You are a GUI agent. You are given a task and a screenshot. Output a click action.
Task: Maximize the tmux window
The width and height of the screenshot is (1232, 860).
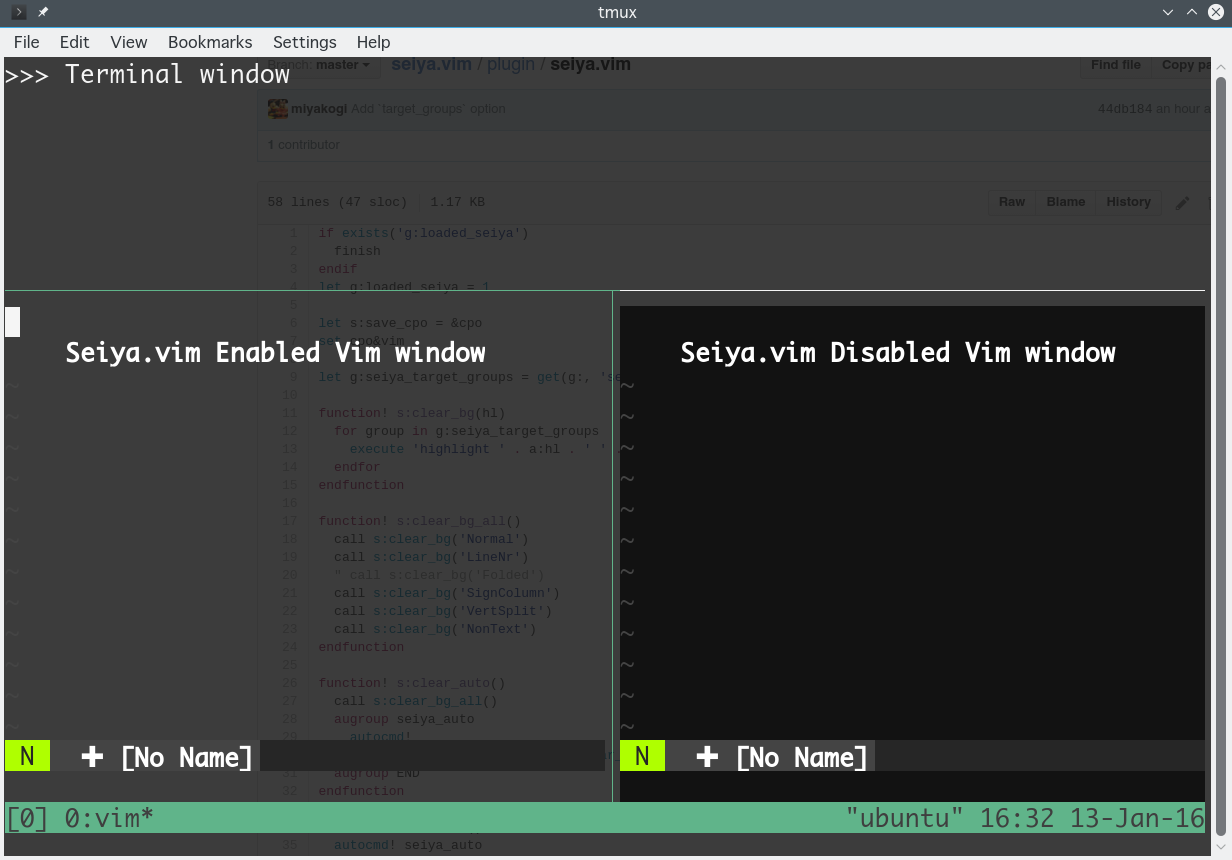click(1192, 12)
